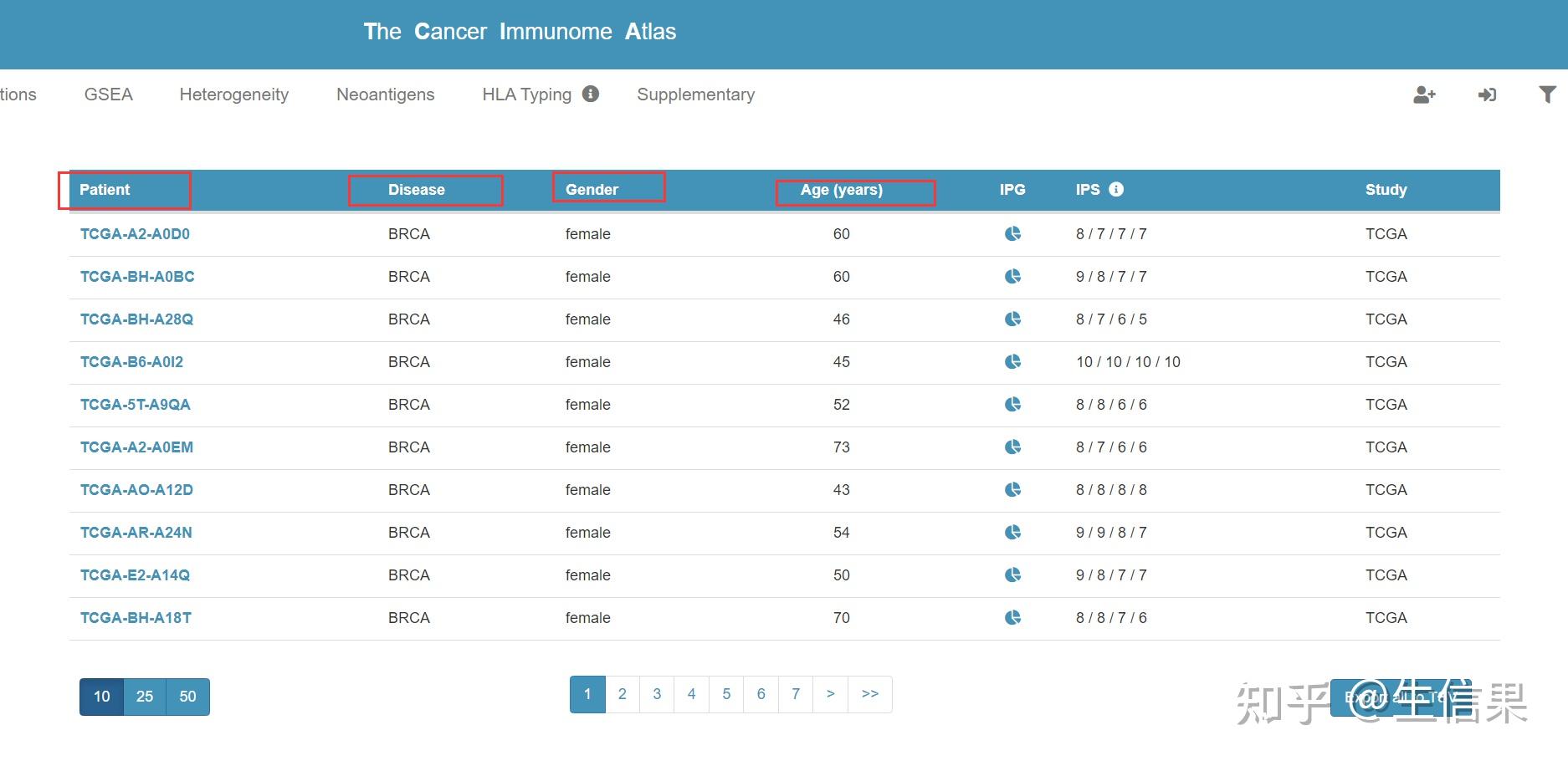Open the Heterogeneity tab
The height and width of the screenshot is (766, 1568).
click(x=233, y=94)
